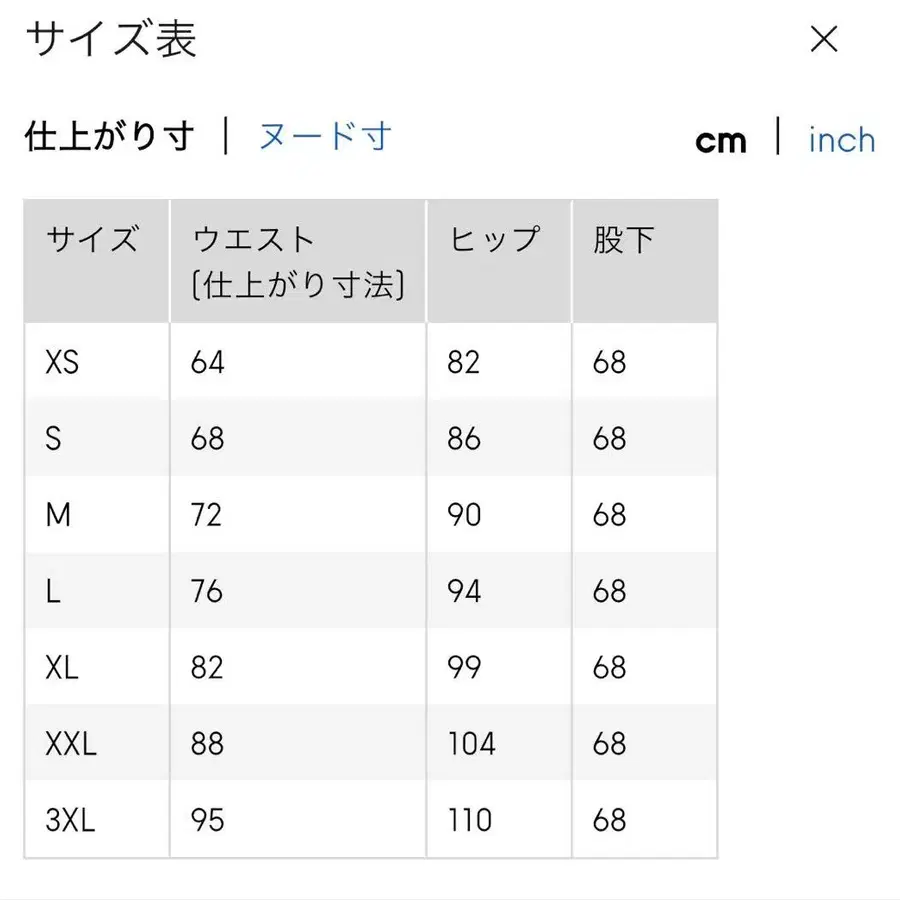The width and height of the screenshot is (900, 900).
Task: Click hip value 110 for size 3XL
Action: pos(470,819)
